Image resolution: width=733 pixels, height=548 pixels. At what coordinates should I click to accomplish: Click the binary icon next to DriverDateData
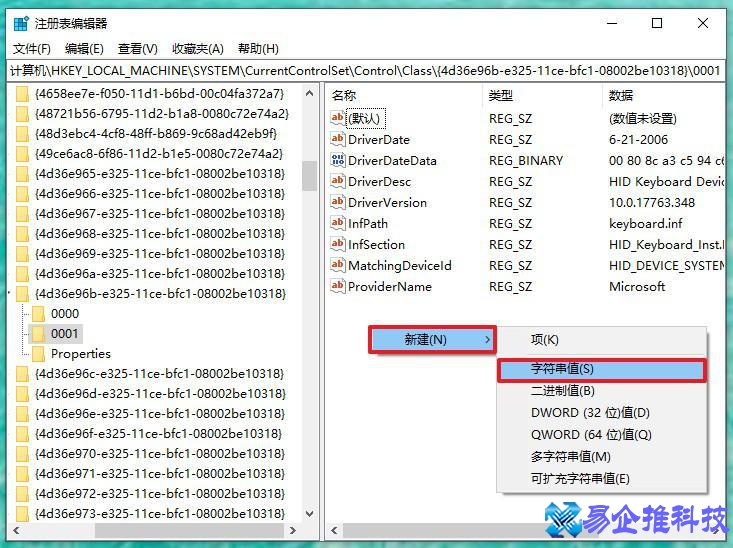tap(337, 161)
